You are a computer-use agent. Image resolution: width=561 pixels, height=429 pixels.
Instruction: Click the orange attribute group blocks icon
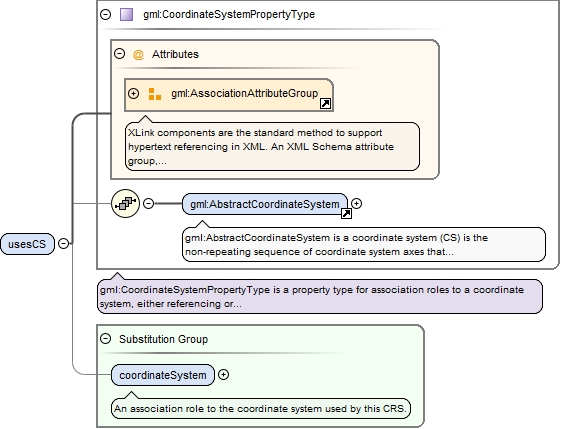pos(155,94)
